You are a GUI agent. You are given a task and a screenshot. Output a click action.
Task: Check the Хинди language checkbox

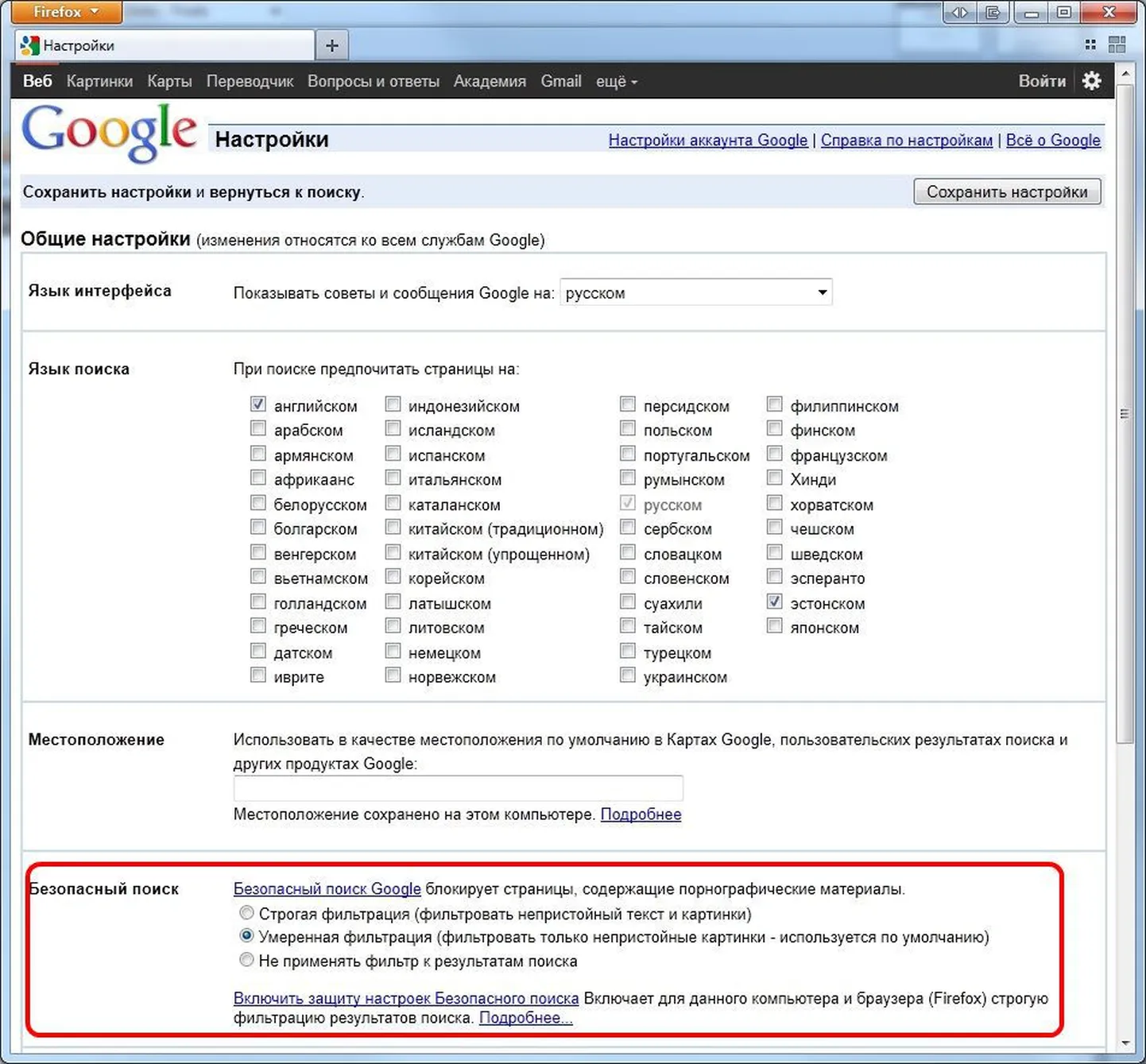coord(775,478)
